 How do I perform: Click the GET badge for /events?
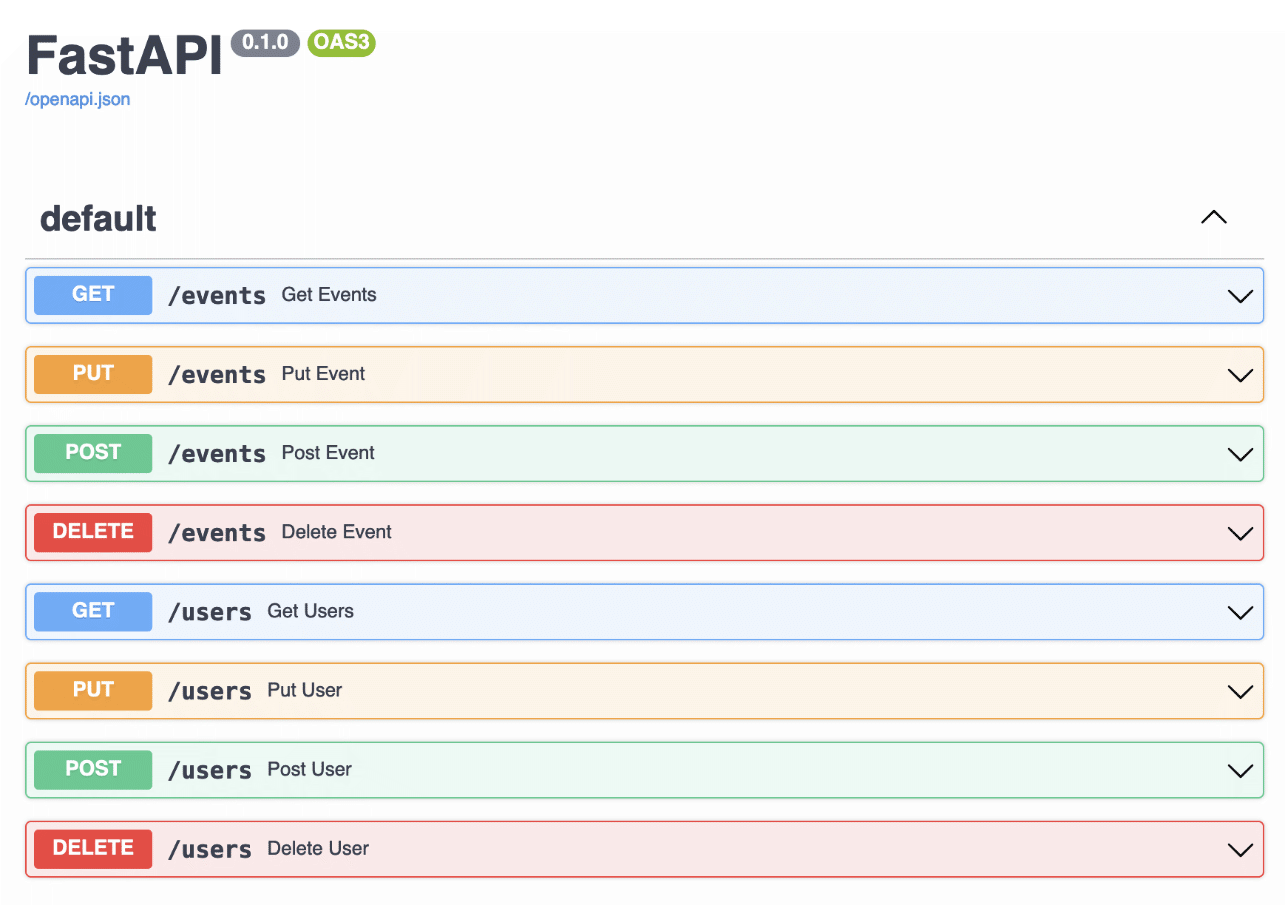(93, 295)
